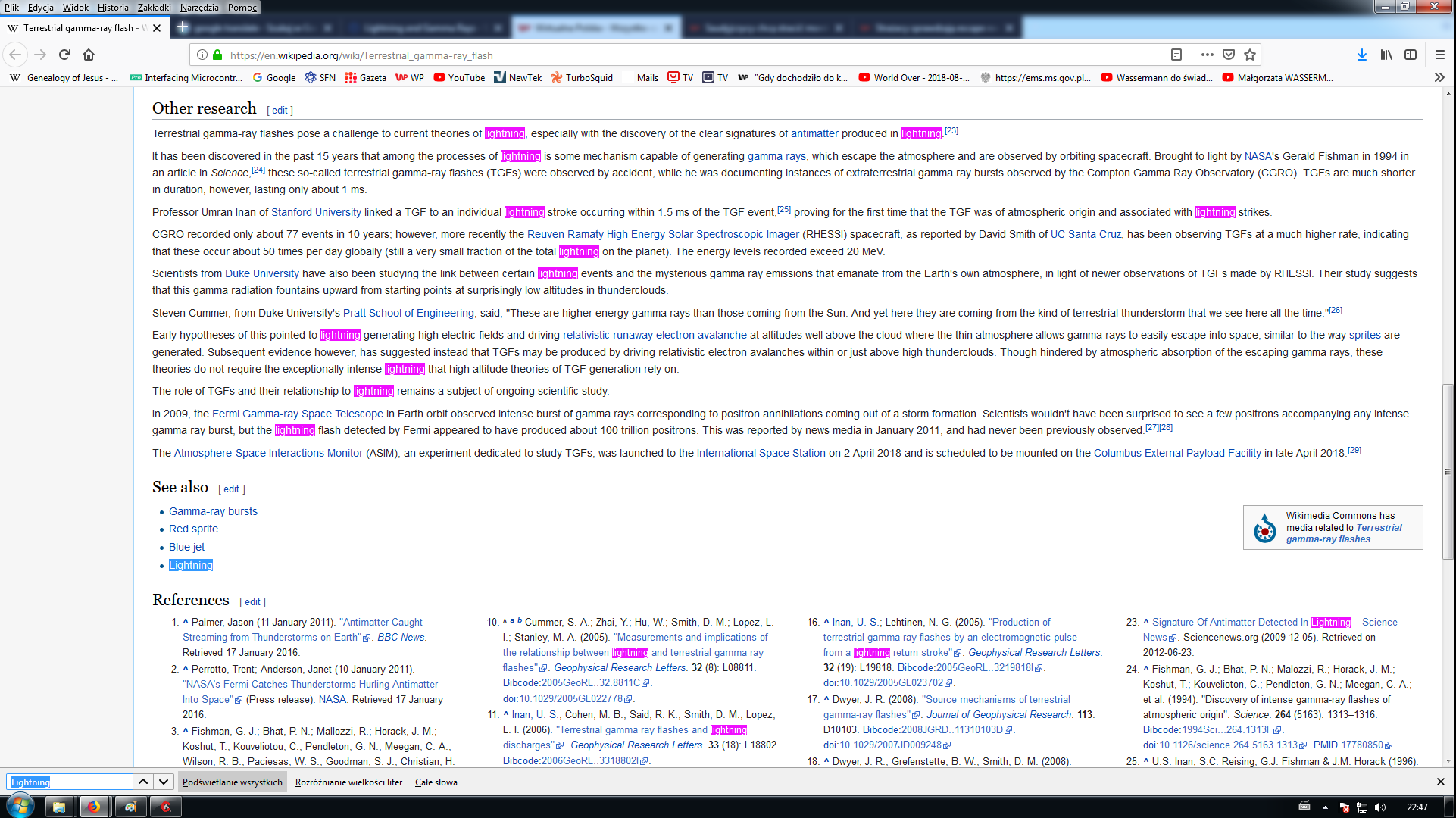Toggle Rozróżnianie wielkości liter option

tap(348, 782)
